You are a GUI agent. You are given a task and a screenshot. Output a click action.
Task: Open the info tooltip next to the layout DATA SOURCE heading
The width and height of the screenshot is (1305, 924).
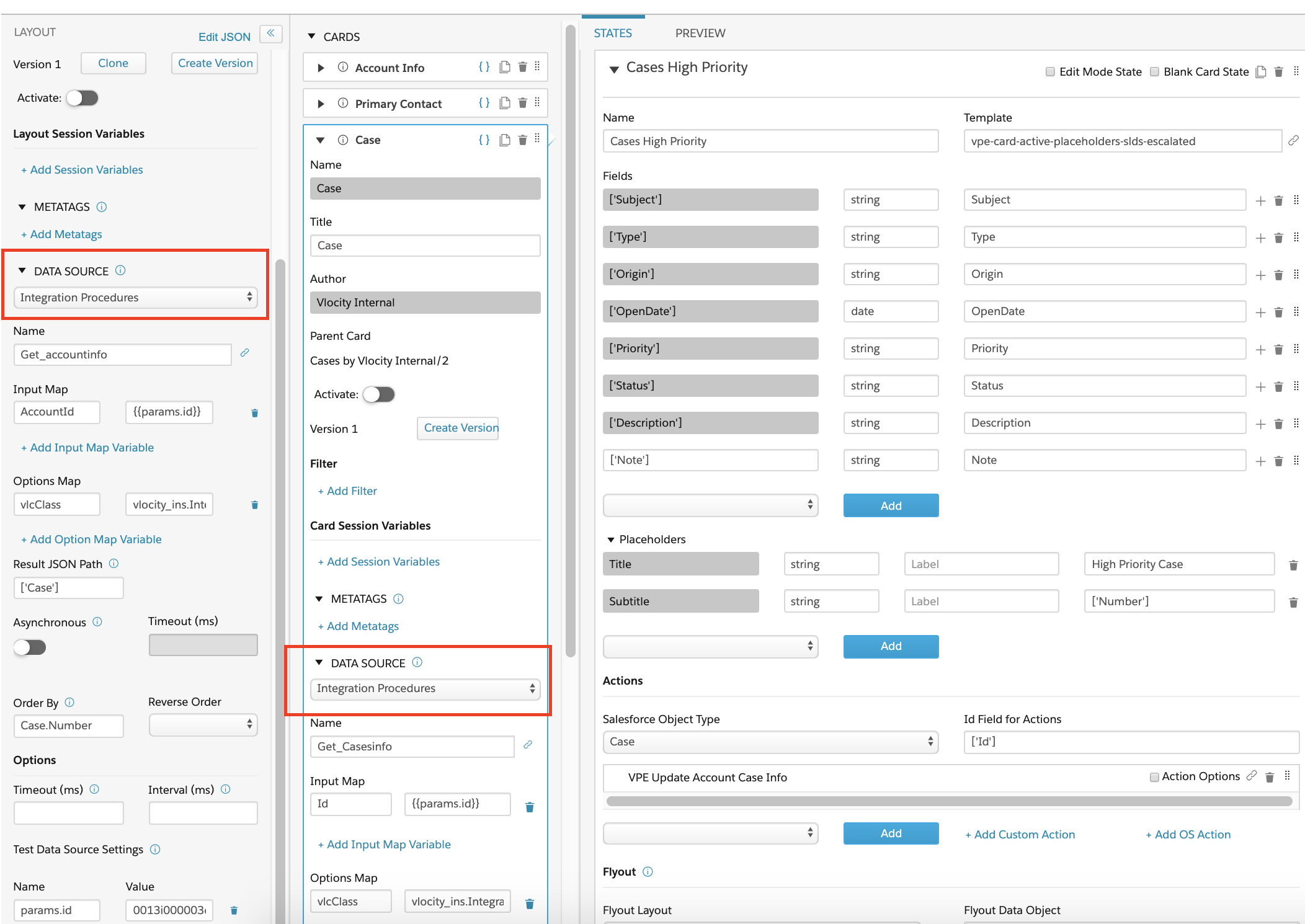pyautogui.click(x=121, y=270)
